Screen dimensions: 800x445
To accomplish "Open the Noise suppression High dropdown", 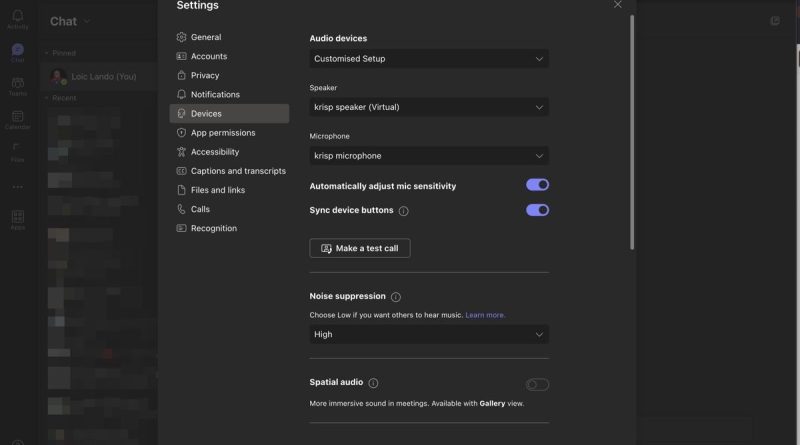I will pyautogui.click(x=429, y=334).
